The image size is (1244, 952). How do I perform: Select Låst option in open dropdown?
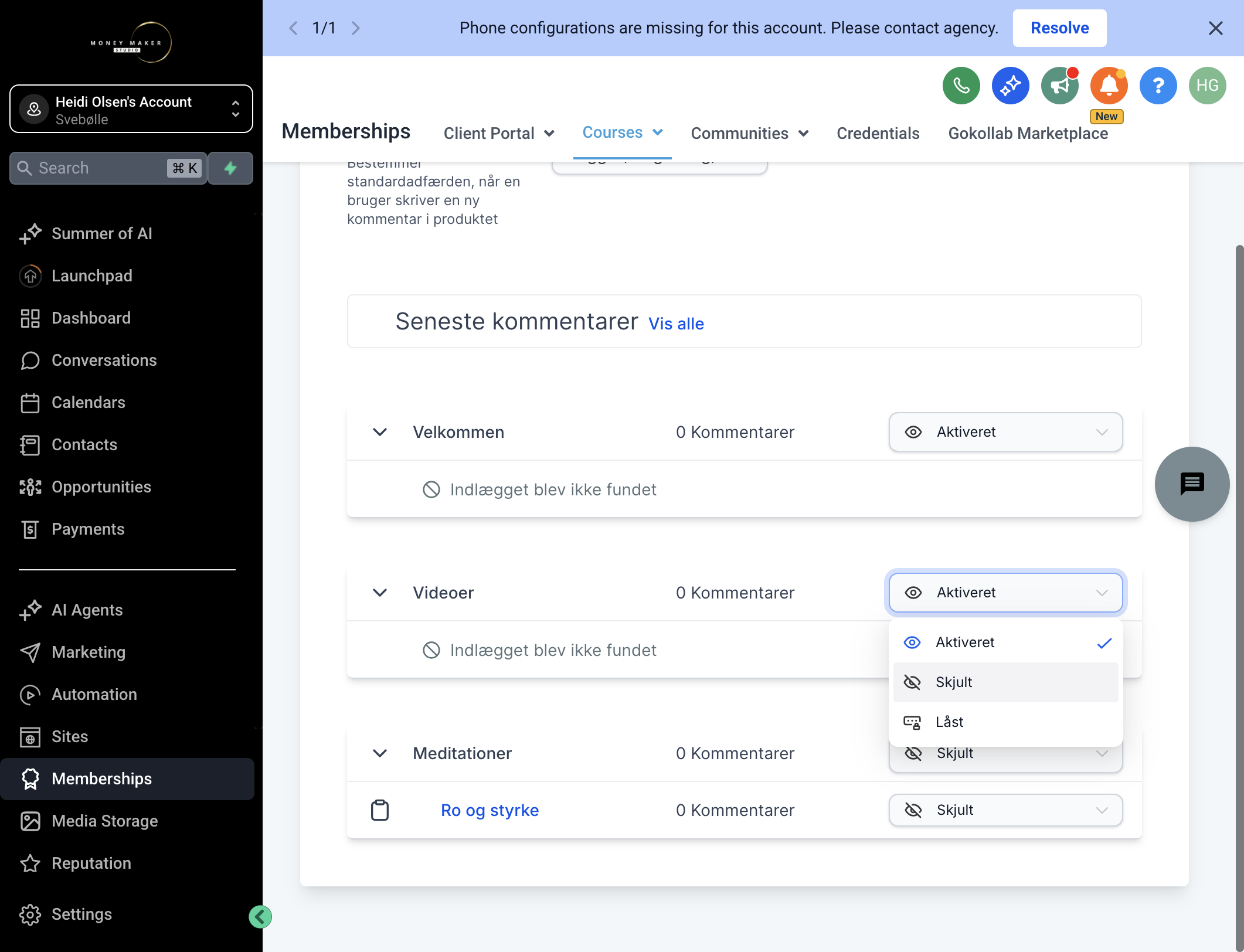(x=1005, y=722)
